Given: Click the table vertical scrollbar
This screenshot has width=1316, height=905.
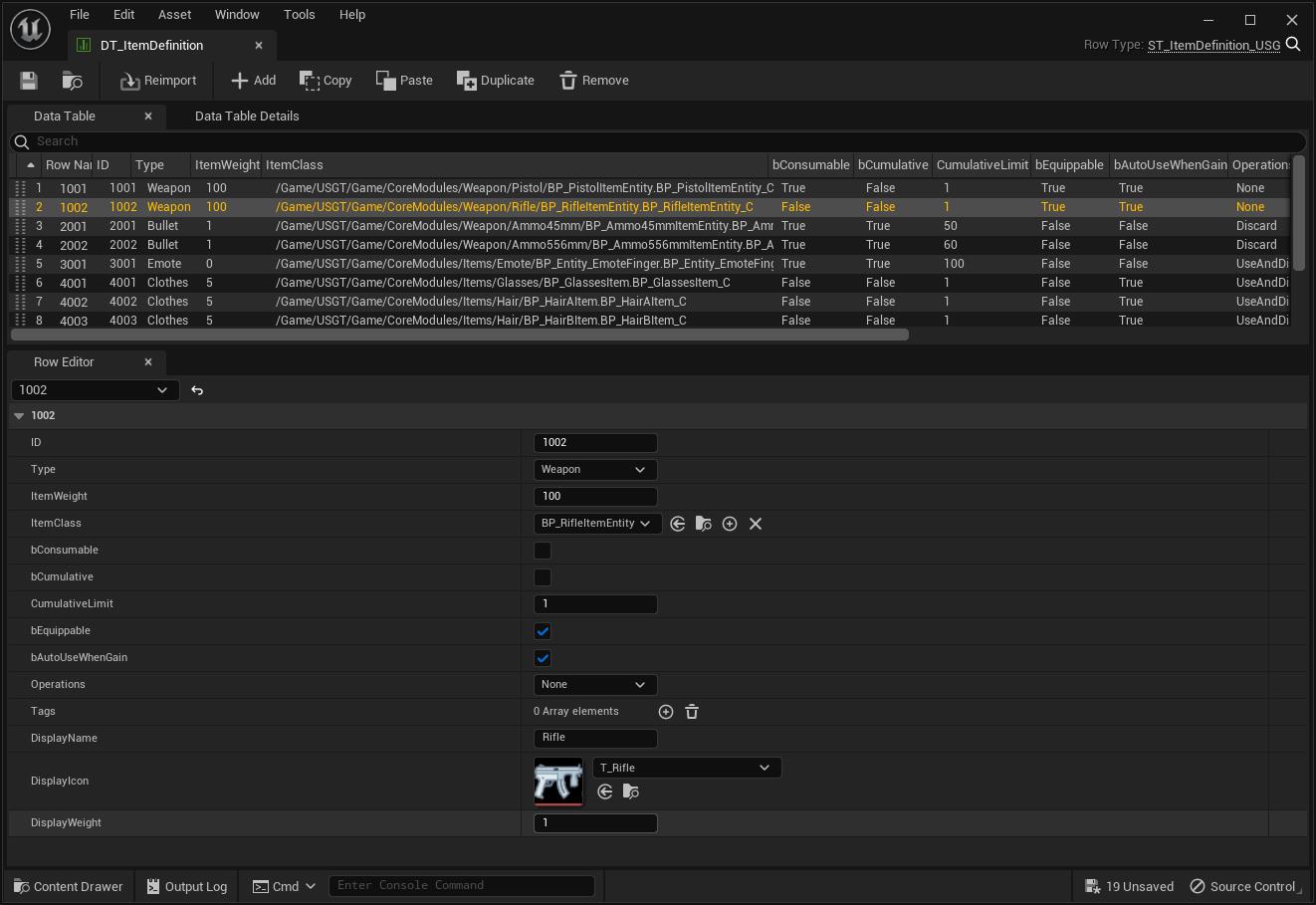Looking at the screenshot, I should (1298, 211).
